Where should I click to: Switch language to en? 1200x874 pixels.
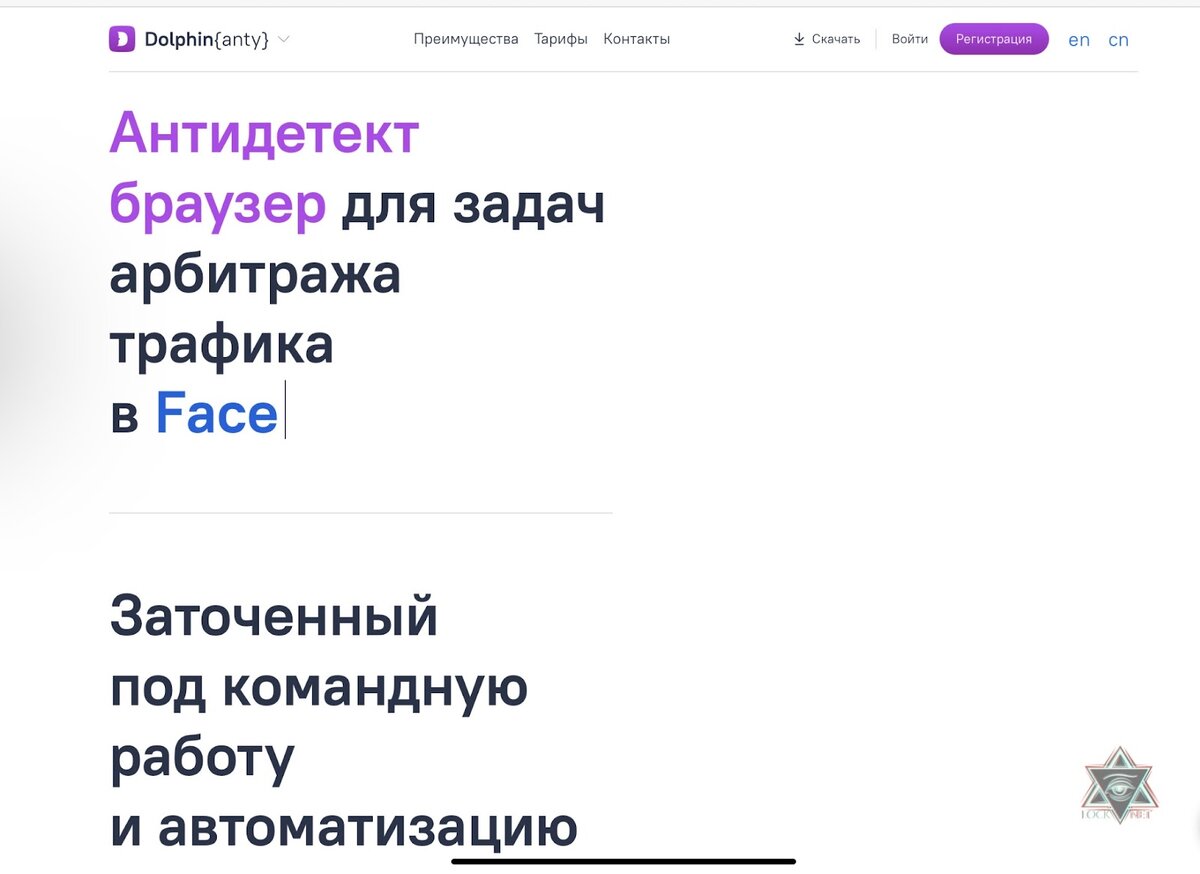pyautogui.click(x=1079, y=40)
